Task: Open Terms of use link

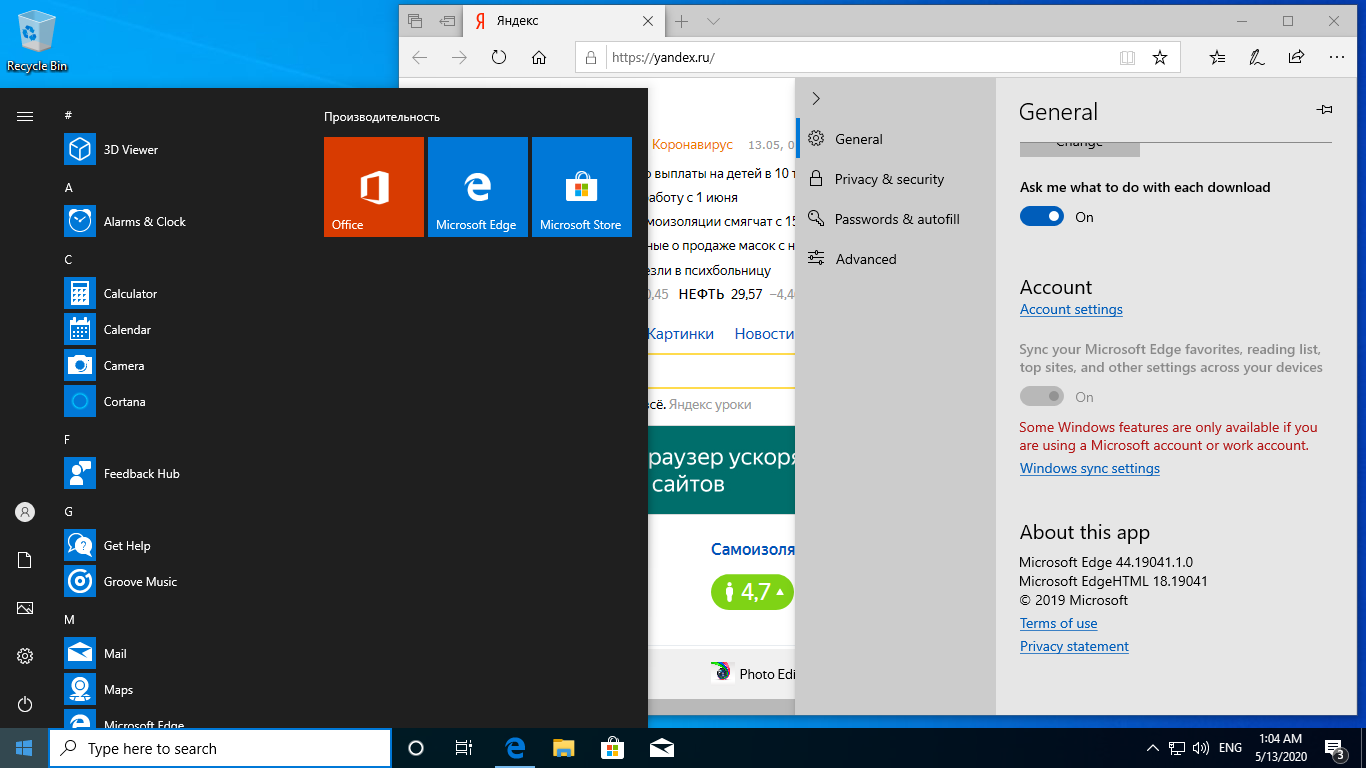Action: pyautogui.click(x=1058, y=623)
